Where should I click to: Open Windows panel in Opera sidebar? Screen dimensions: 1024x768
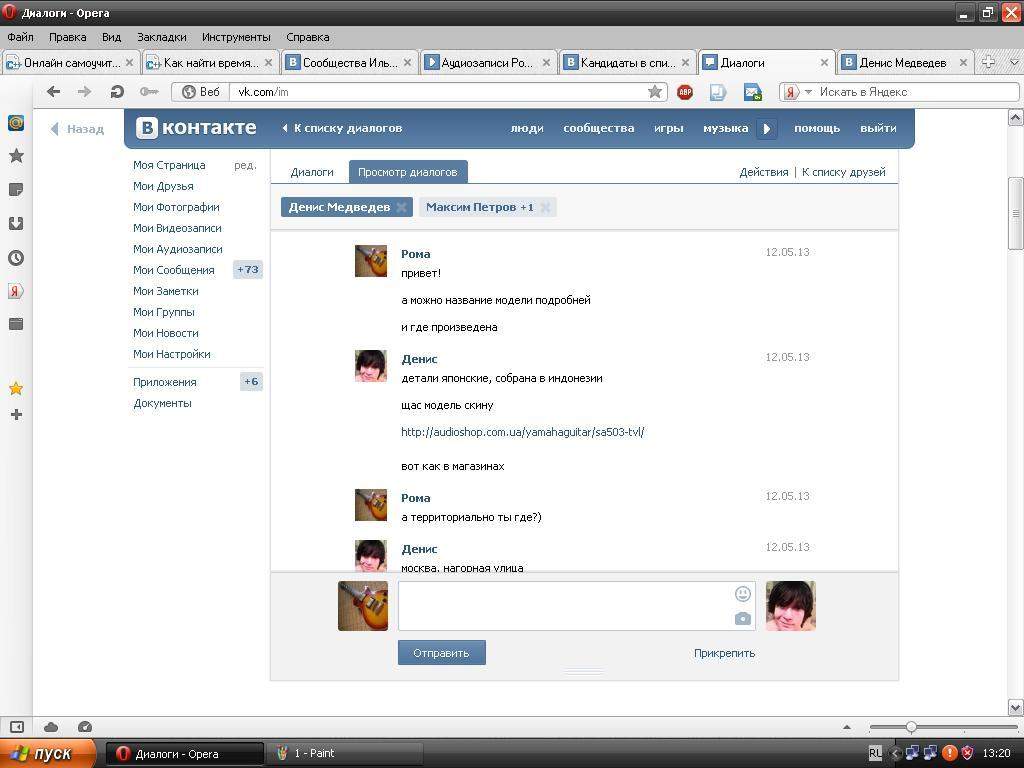click(16, 323)
